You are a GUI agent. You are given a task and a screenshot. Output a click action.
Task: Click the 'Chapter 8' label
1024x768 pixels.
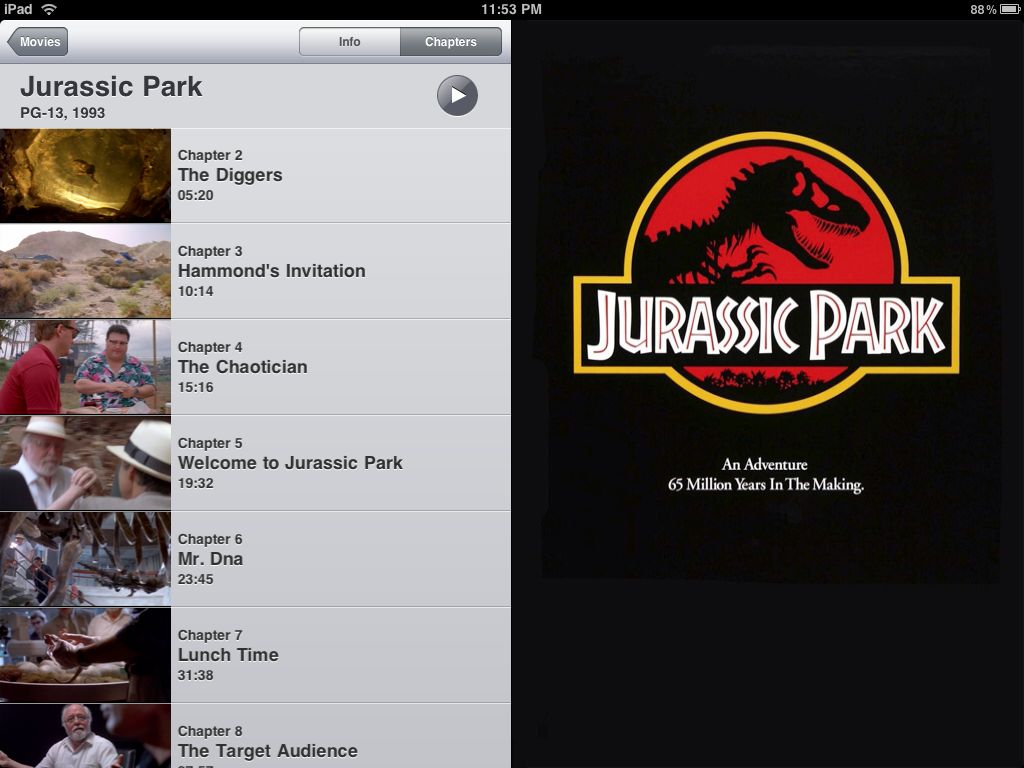tap(210, 731)
